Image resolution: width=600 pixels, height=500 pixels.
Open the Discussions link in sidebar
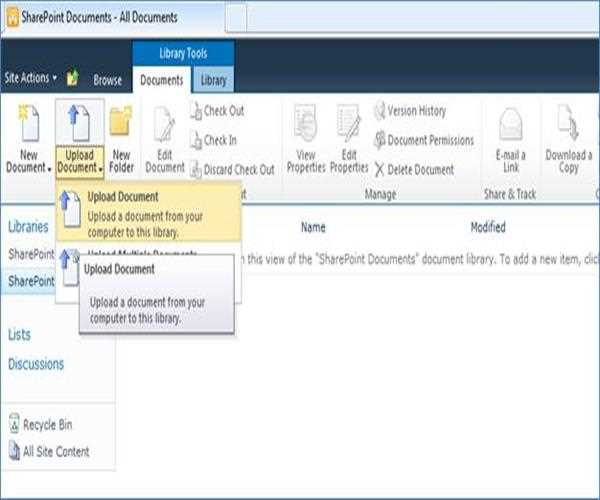point(36,364)
